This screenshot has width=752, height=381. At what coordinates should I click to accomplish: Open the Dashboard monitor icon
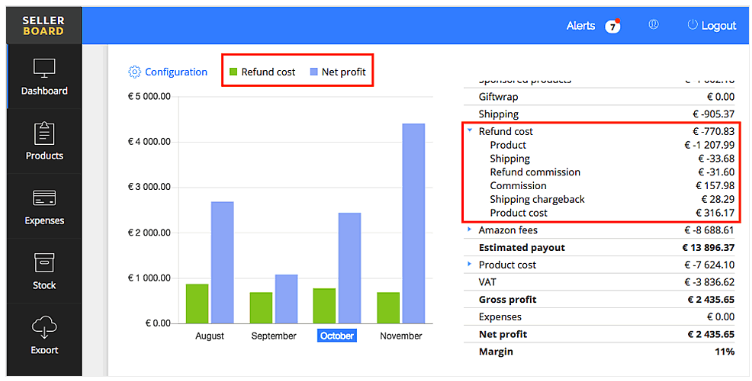44,68
